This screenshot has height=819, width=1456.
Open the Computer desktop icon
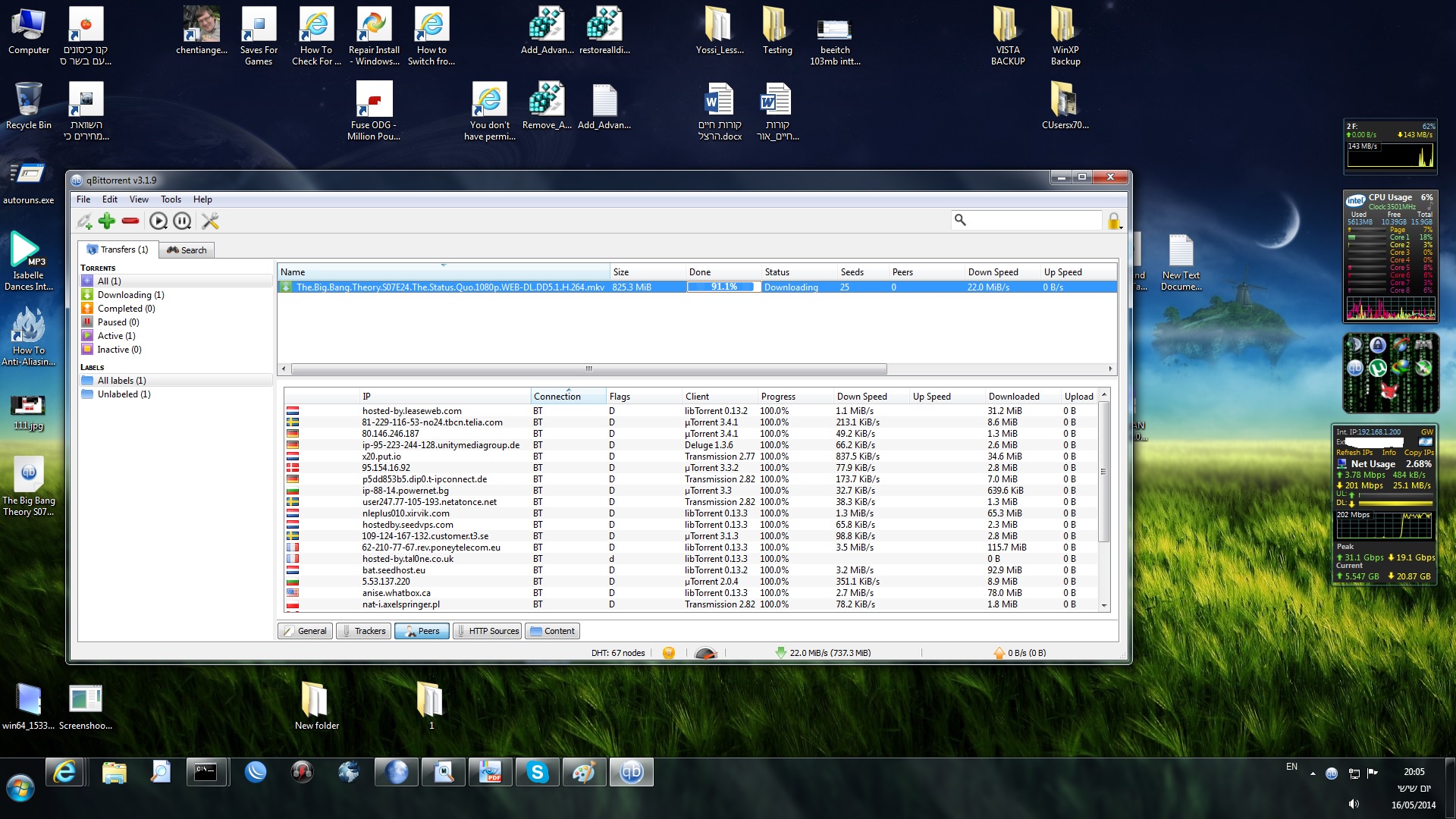(29, 31)
